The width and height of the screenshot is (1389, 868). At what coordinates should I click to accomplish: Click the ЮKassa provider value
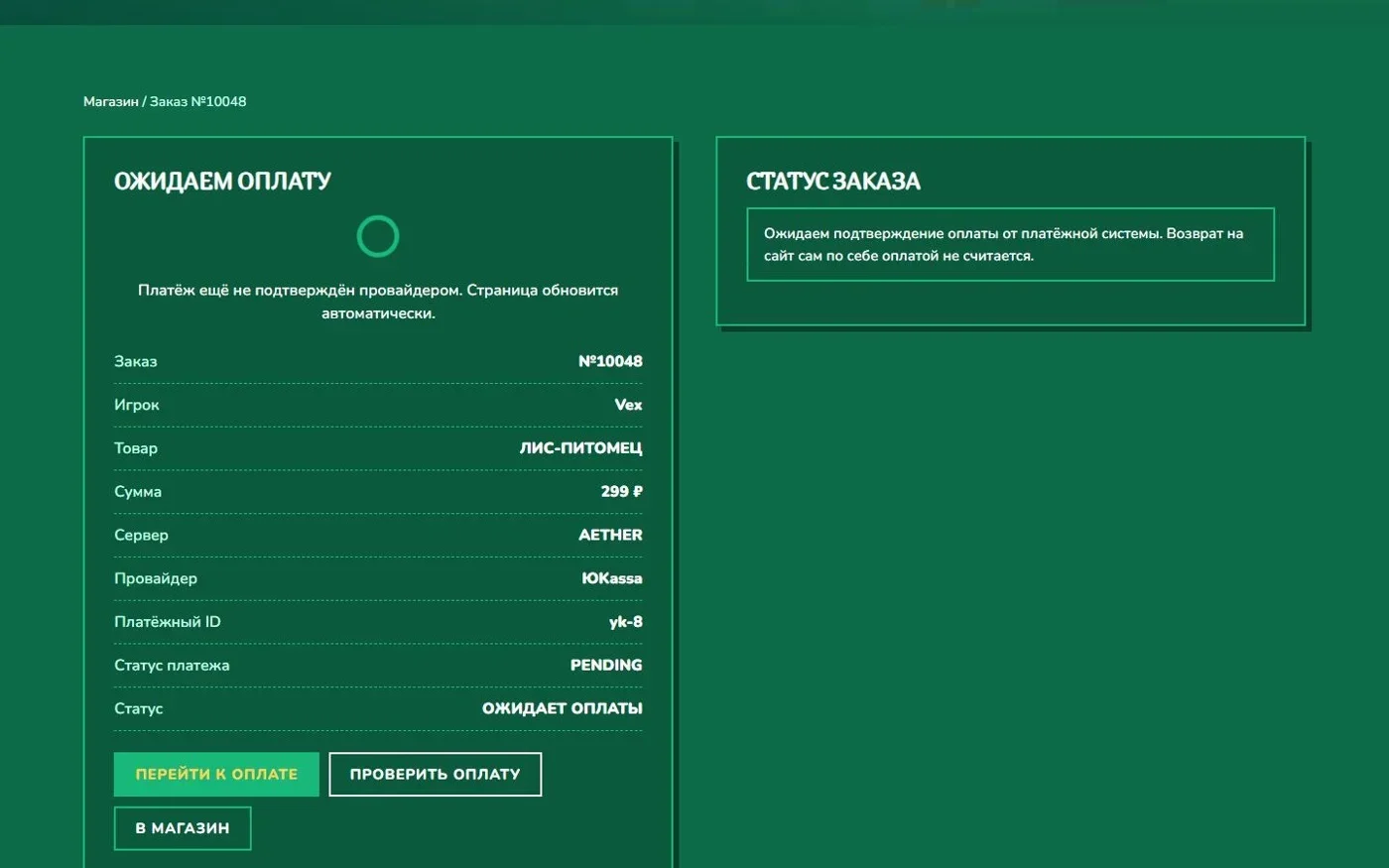click(612, 578)
